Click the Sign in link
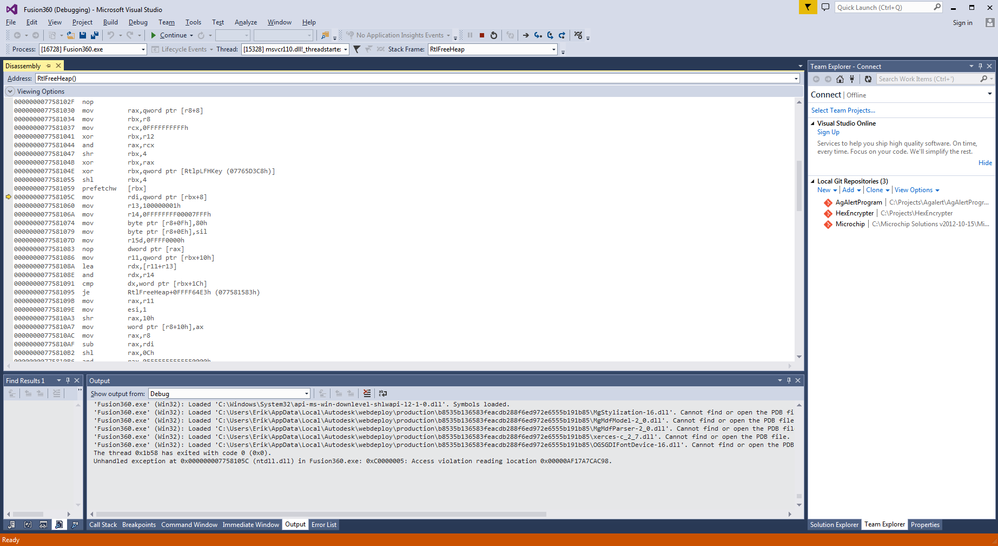Image resolution: width=998 pixels, height=546 pixels. click(962, 23)
